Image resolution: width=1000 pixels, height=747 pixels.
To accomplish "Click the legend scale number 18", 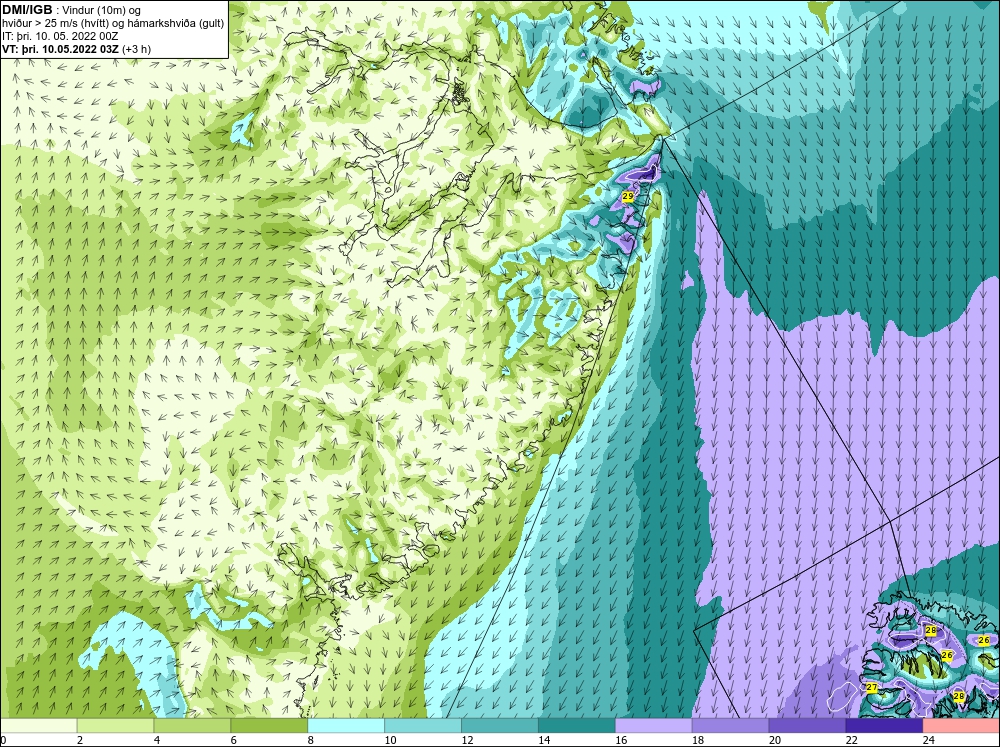I will tap(698, 740).
